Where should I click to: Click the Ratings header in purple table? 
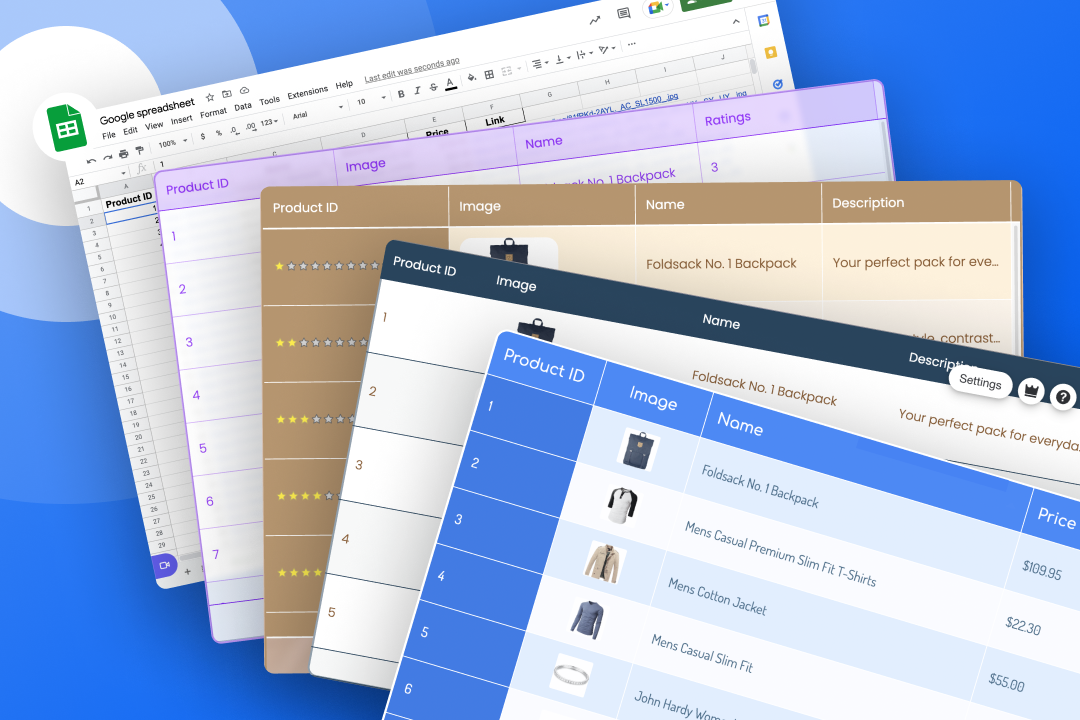coord(727,119)
